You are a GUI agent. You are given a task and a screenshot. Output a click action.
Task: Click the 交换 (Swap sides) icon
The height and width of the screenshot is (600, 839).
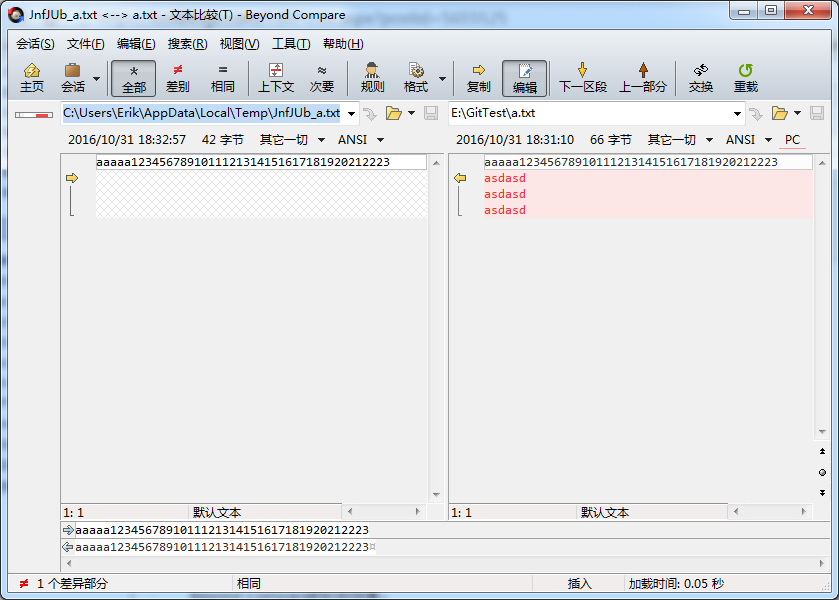[700, 78]
